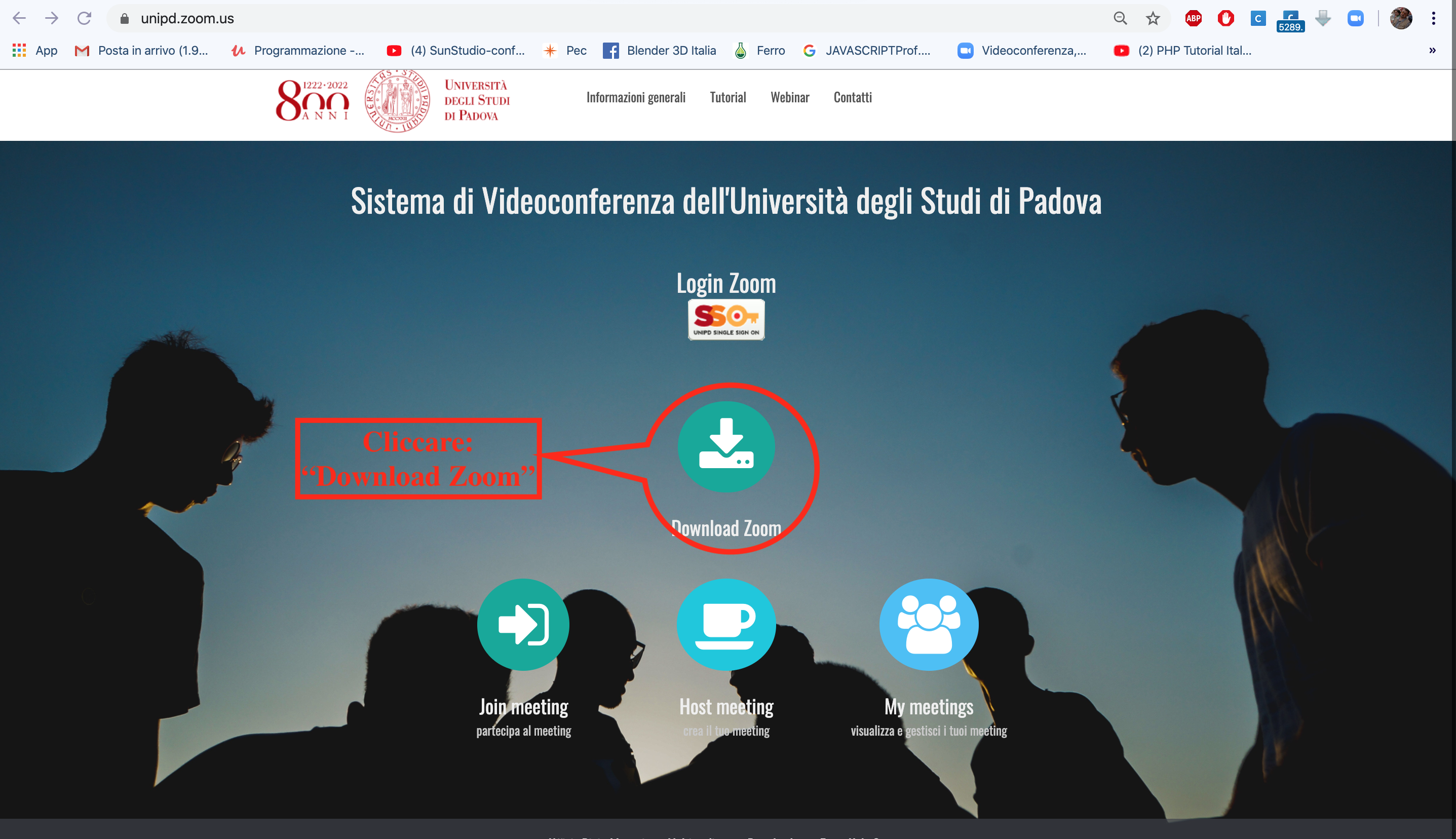The width and height of the screenshot is (1456, 839).
Task: Open the red hand blocker extension
Action: tap(1225, 18)
